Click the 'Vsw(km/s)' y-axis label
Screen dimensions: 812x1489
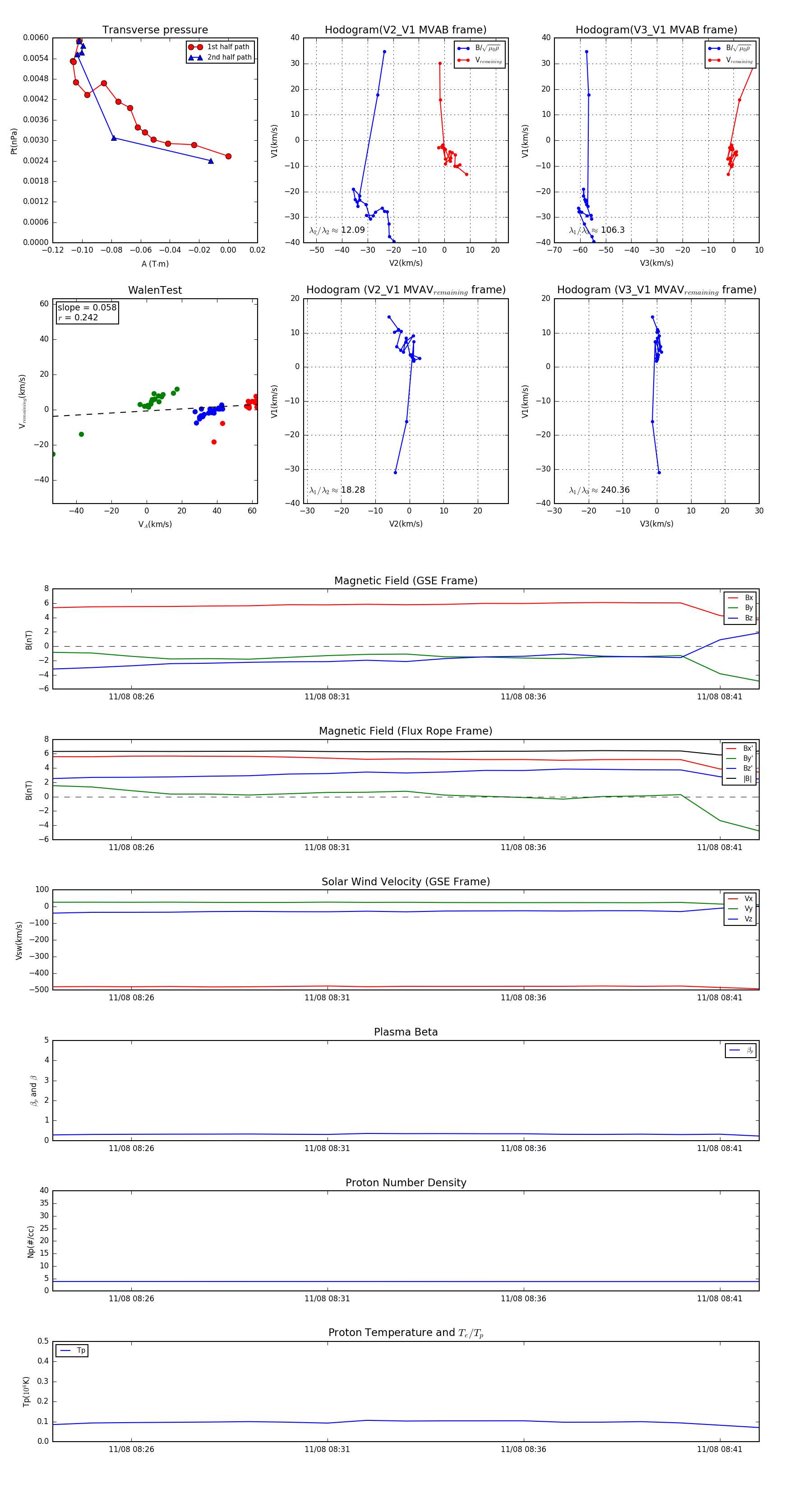pos(19,940)
